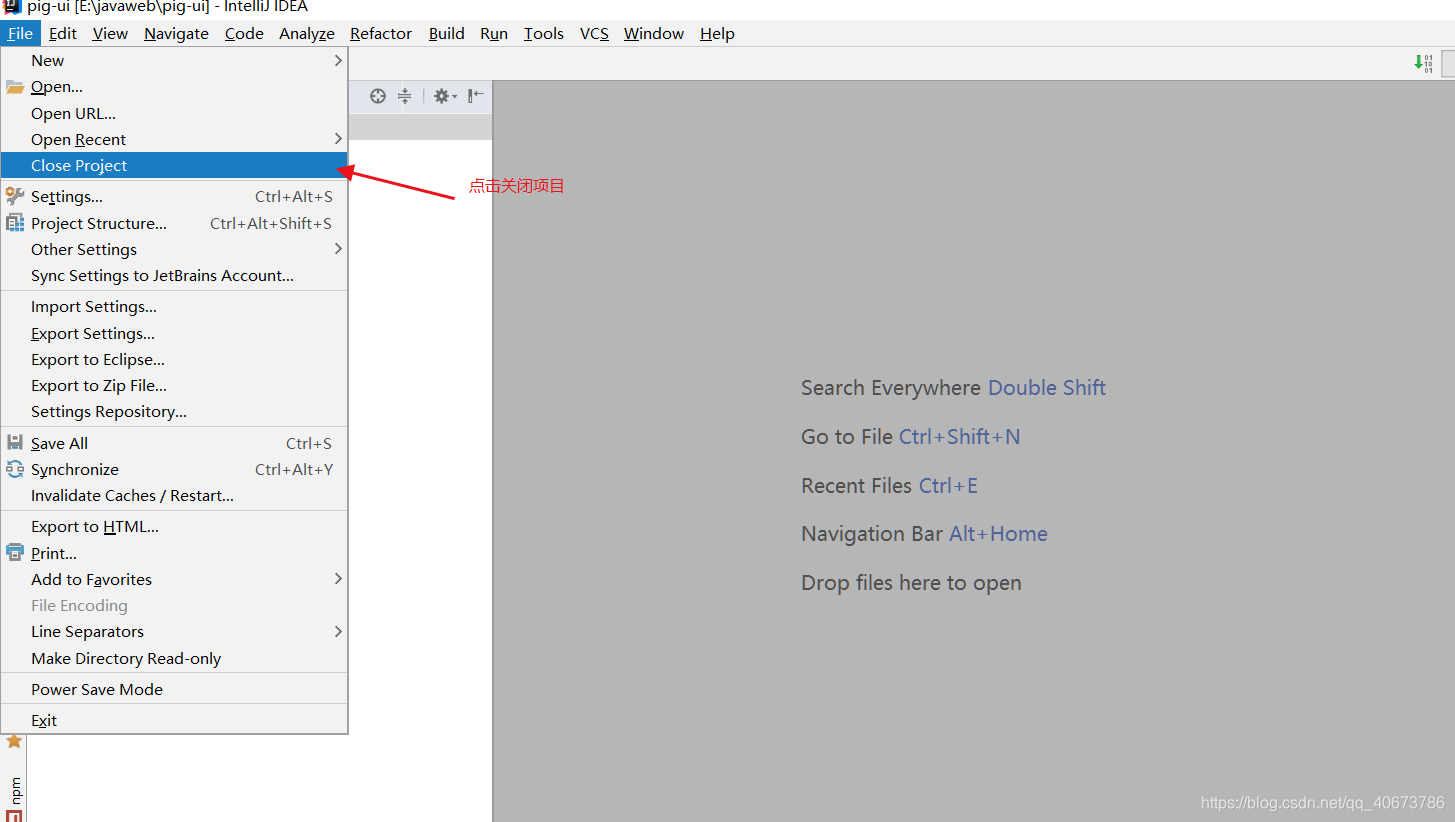Viewport: 1455px width, 822px height.
Task: Select Open URL... menu entry
Action: tap(174, 113)
